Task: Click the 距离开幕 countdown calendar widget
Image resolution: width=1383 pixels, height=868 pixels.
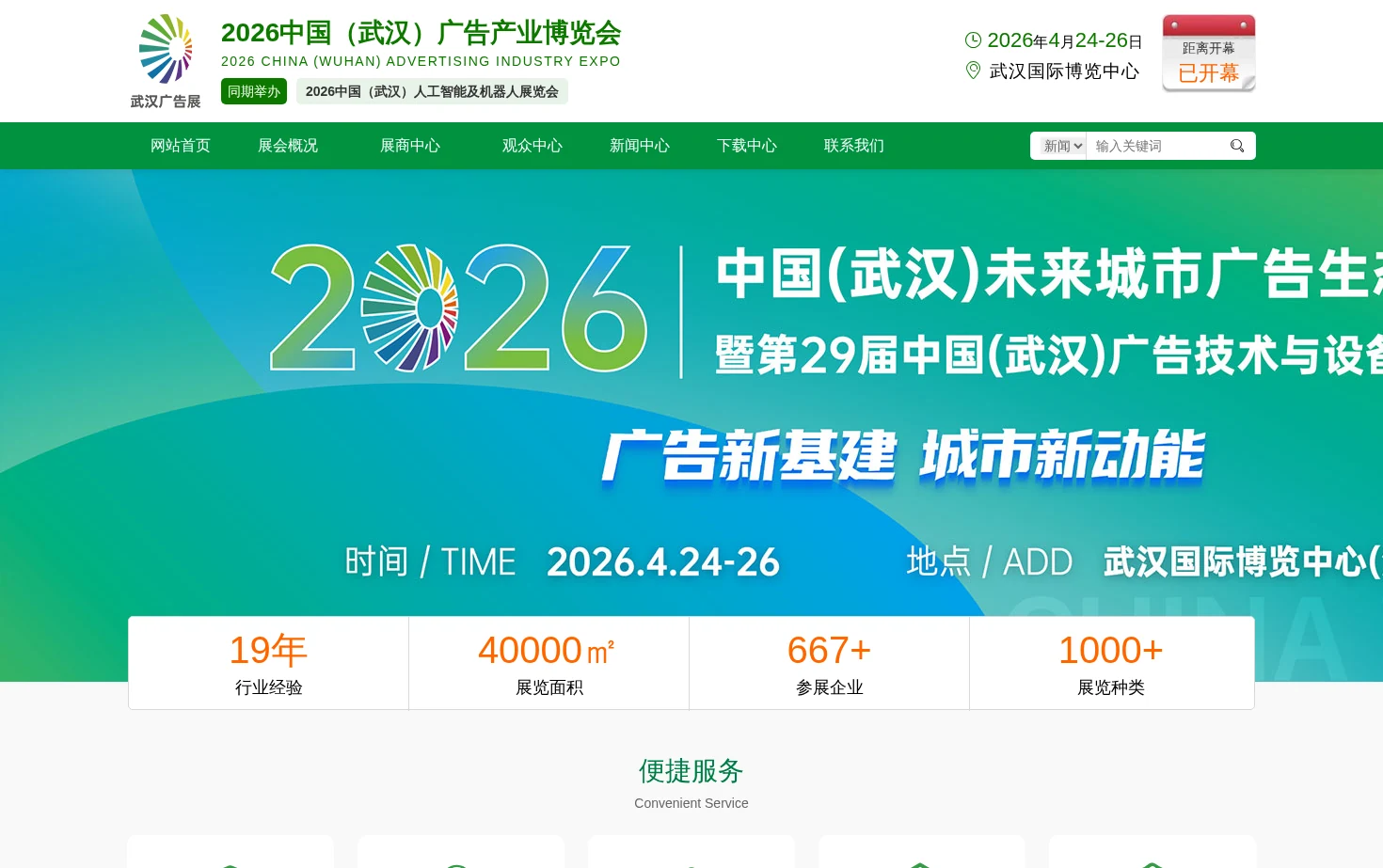Action: tap(1209, 53)
